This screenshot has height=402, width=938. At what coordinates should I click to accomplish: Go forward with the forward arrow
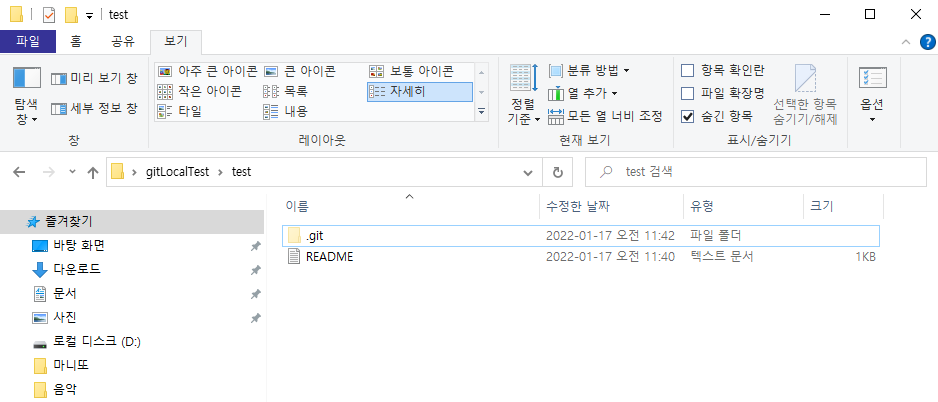[x=48, y=172]
